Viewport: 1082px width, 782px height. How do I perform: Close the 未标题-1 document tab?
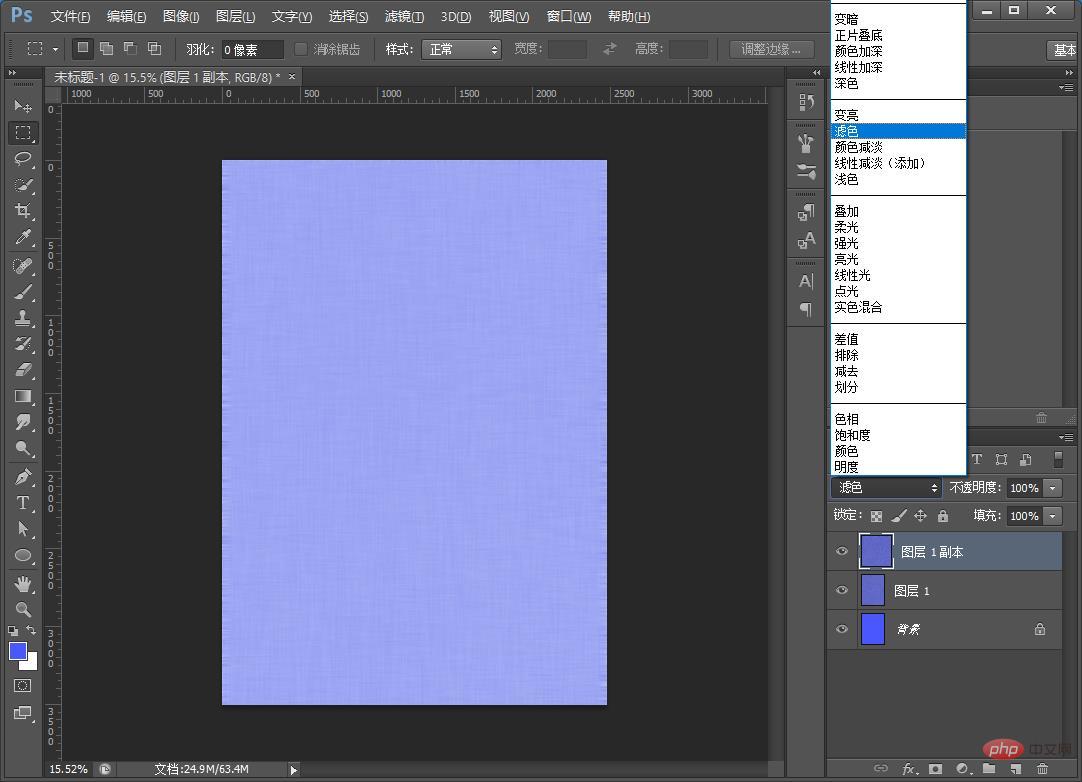coord(292,77)
